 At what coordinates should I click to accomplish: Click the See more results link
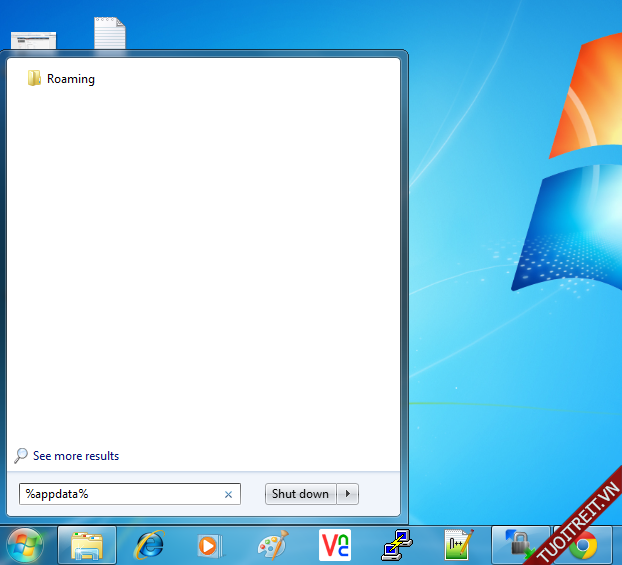coord(76,456)
